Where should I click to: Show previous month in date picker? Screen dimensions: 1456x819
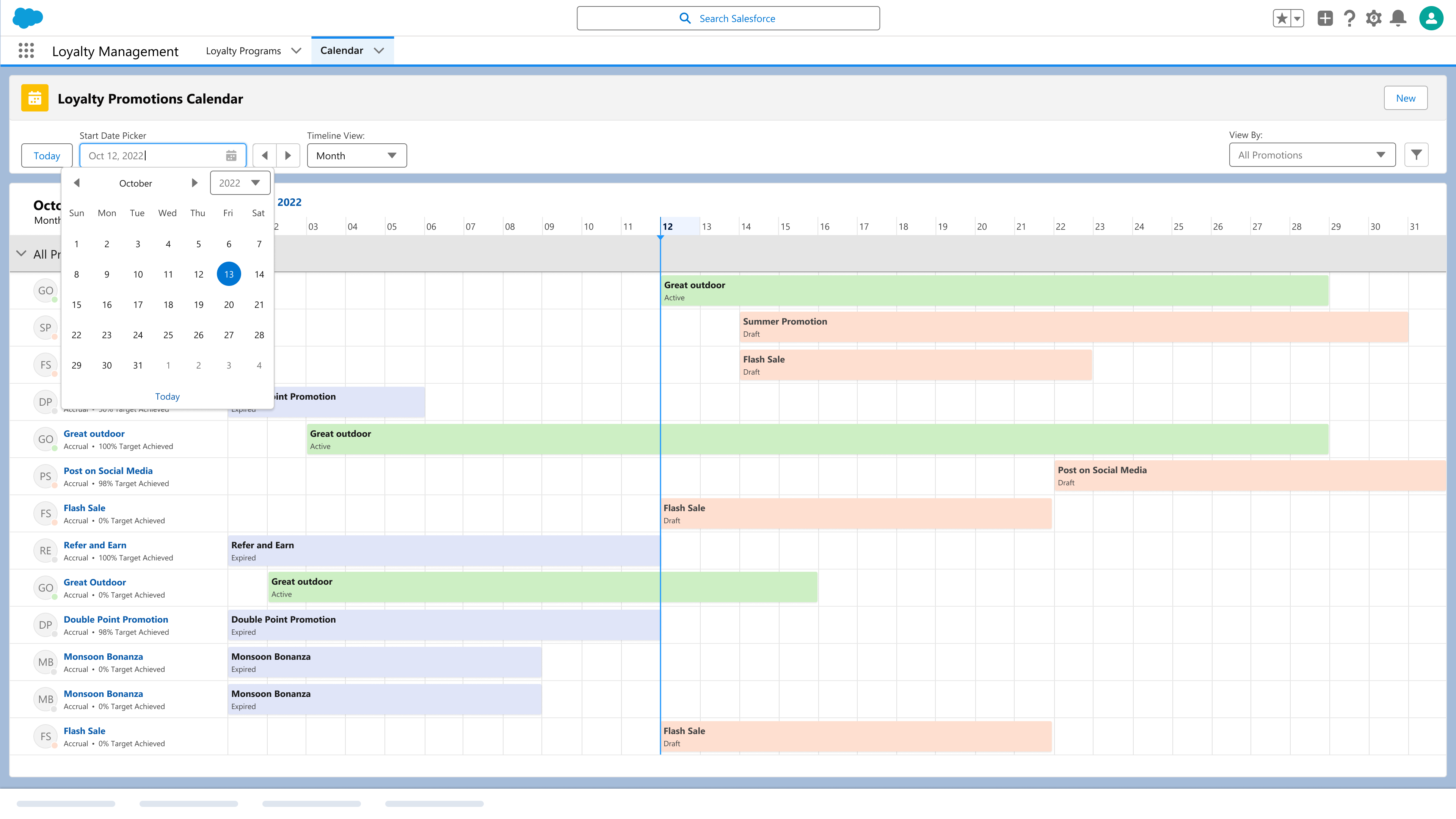(77, 182)
